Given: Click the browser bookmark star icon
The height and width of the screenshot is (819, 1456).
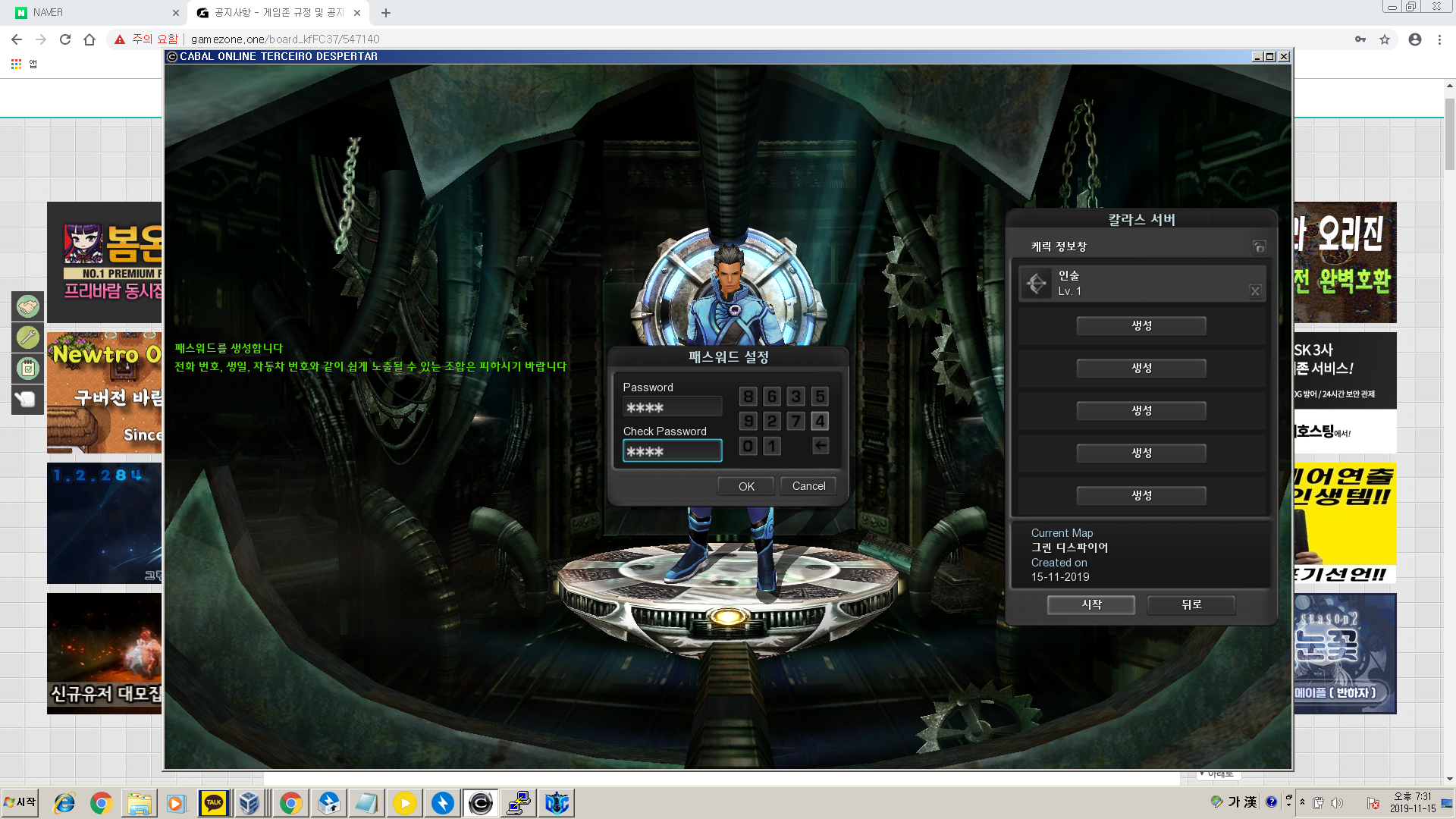Looking at the screenshot, I should pos(1385,39).
